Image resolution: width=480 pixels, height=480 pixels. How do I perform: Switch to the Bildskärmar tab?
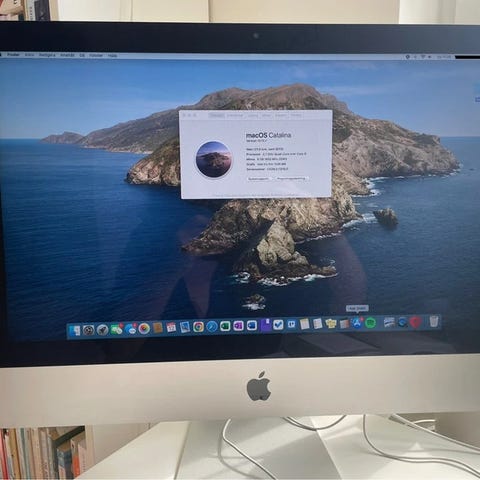[x=235, y=115]
